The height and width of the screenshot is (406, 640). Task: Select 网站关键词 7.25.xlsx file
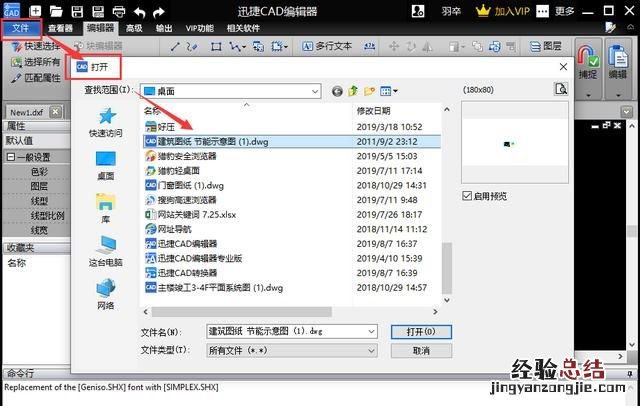pyautogui.click(x=191, y=215)
